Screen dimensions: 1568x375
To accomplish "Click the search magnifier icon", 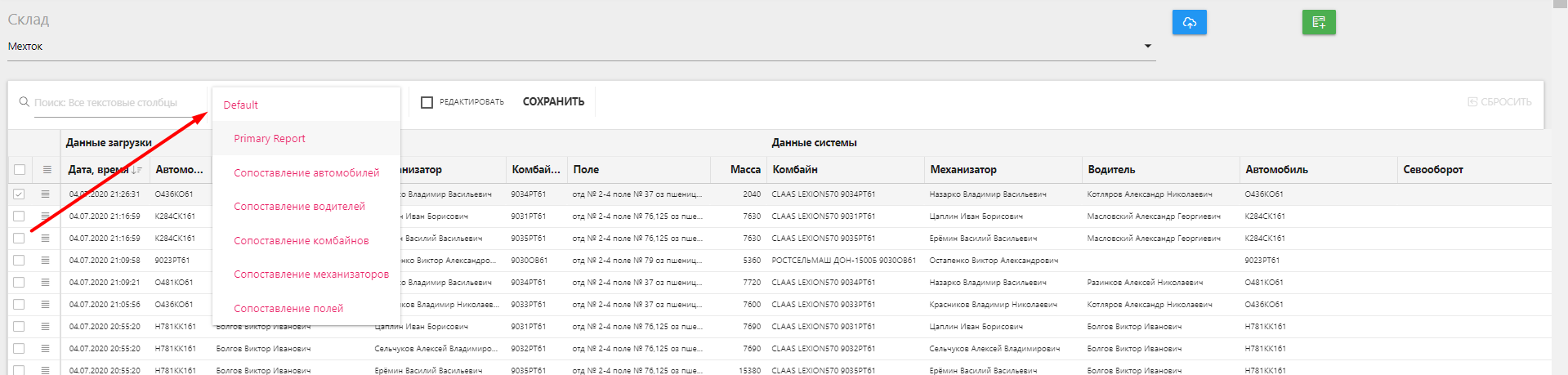I will [x=25, y=102].
